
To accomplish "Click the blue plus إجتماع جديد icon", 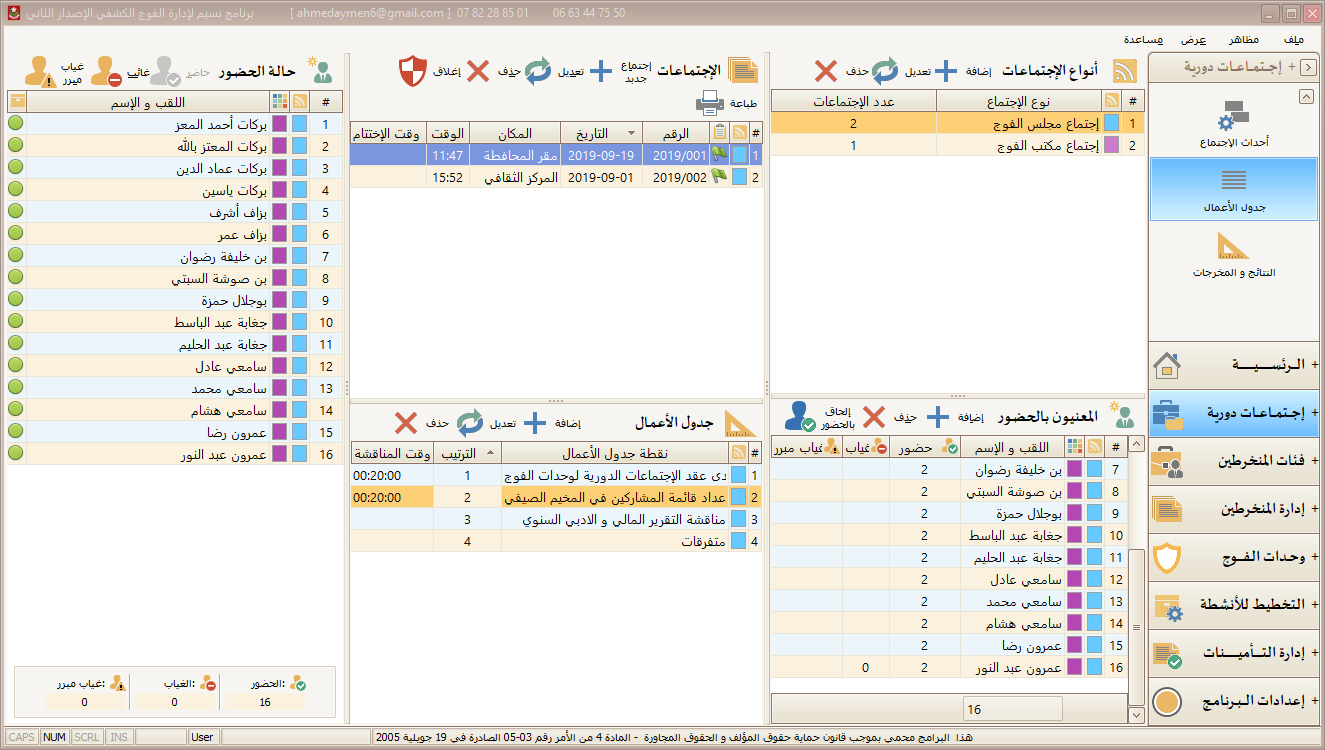I will tap(600, 72).
